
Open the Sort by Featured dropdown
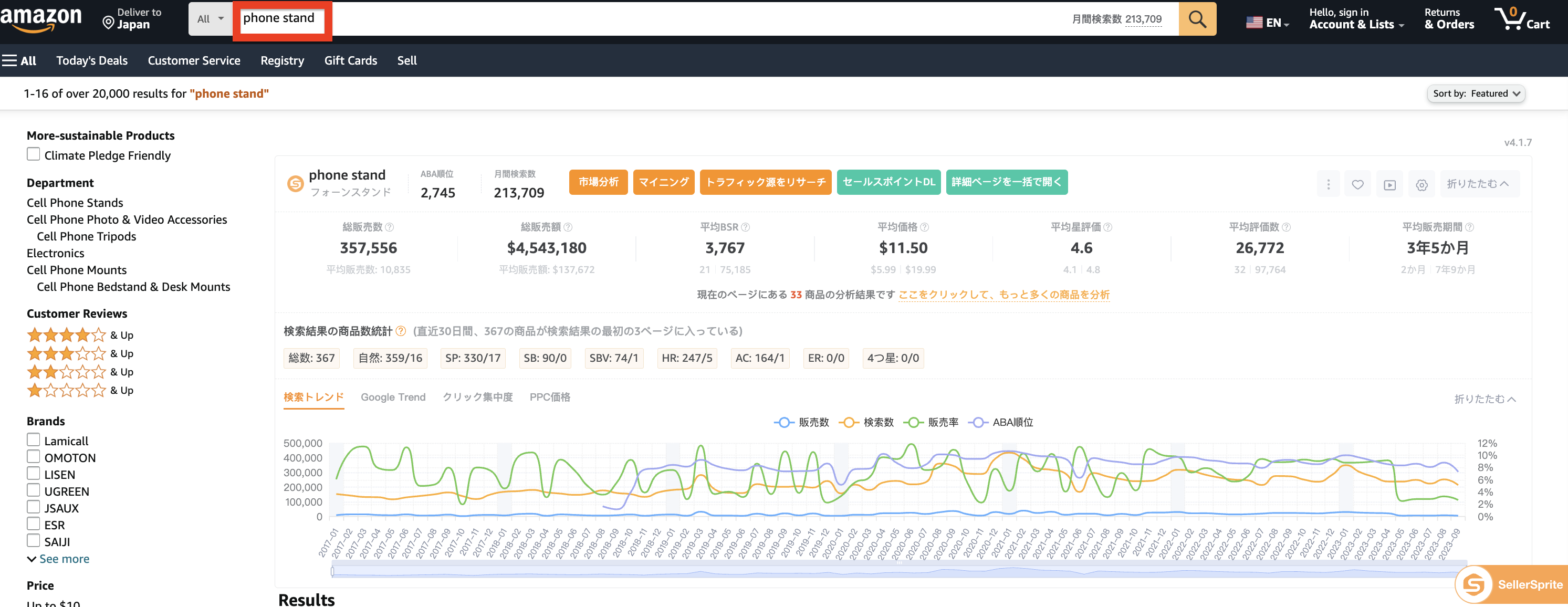pos(1476,93)
